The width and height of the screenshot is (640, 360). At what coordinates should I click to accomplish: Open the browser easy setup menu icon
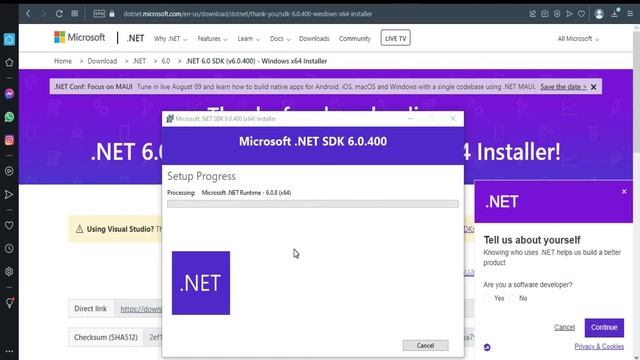630,14
